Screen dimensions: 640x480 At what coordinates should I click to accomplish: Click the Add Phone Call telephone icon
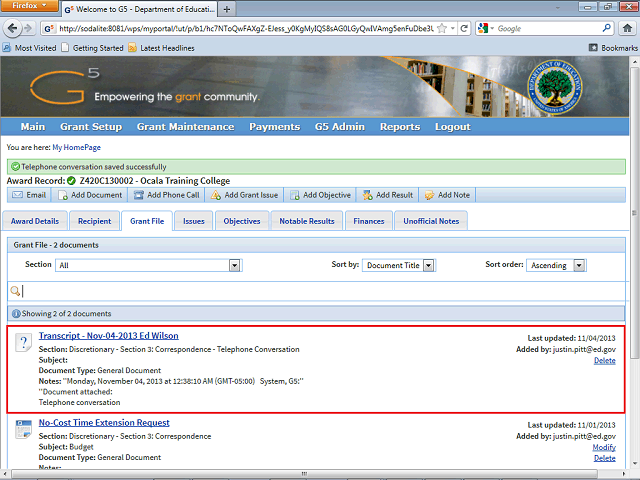139,195
